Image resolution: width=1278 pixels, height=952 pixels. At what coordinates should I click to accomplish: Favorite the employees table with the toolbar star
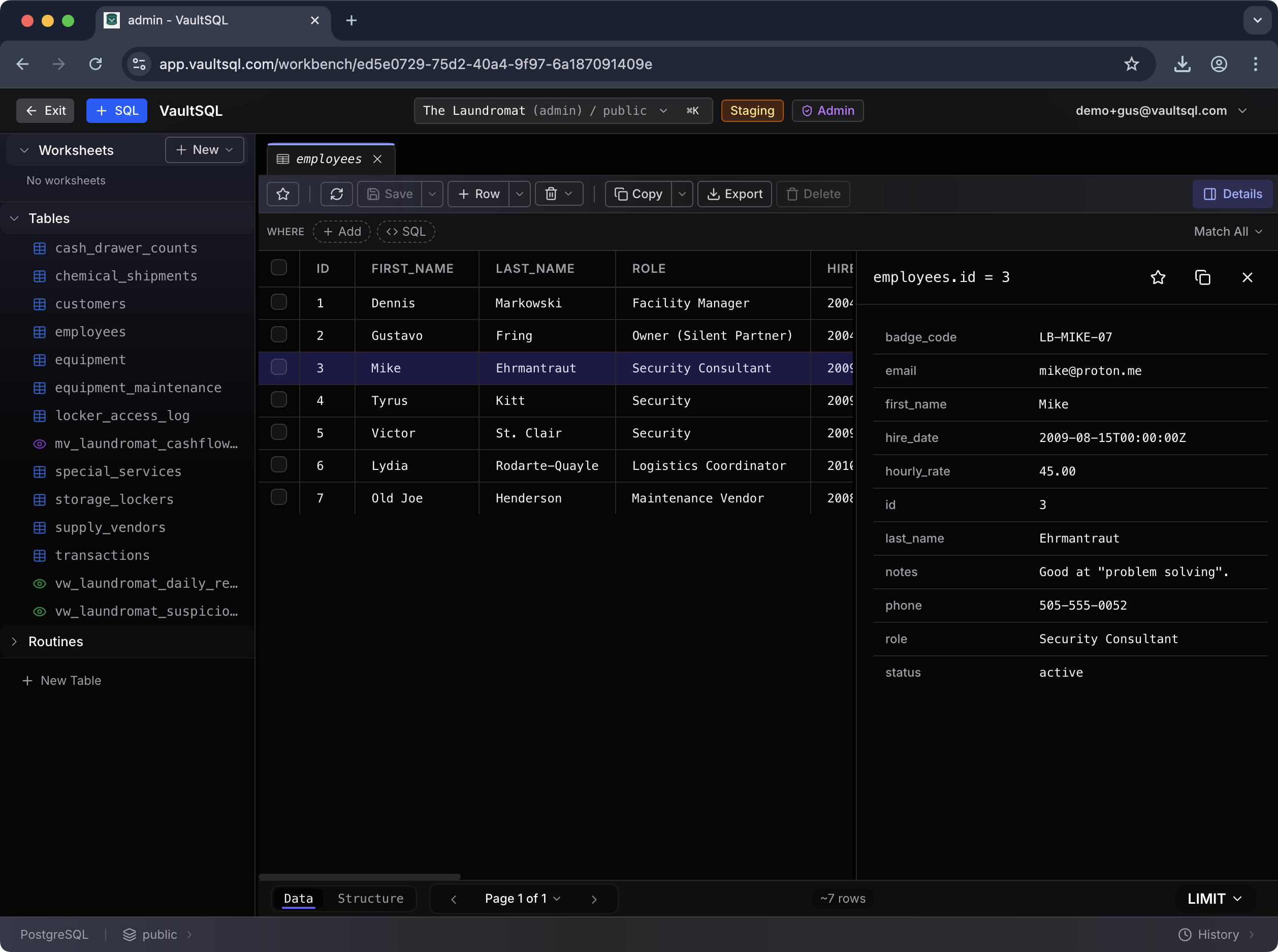pos(282,194)
